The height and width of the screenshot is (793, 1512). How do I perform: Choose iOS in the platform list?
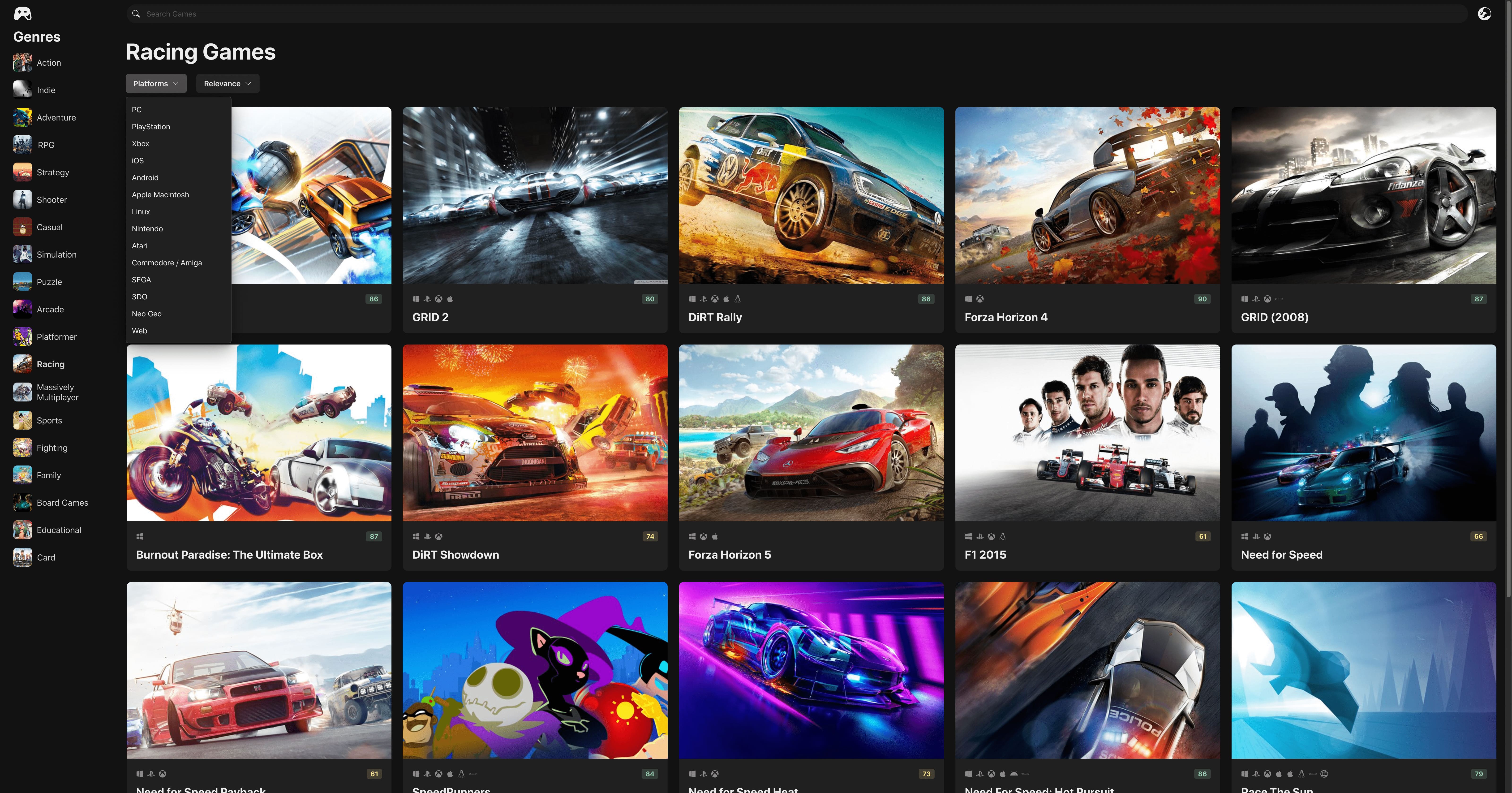pyautogui.click(x=178, y=161)
